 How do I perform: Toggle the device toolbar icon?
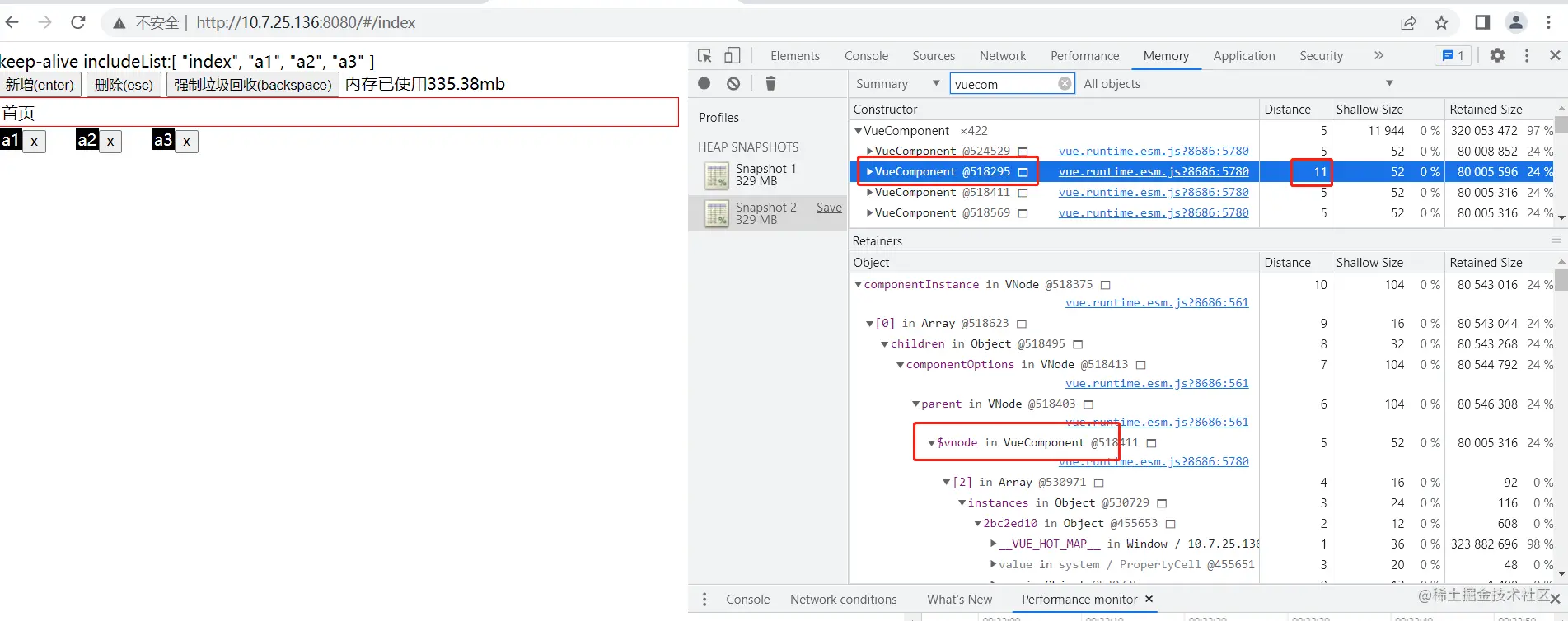[732, 56]
